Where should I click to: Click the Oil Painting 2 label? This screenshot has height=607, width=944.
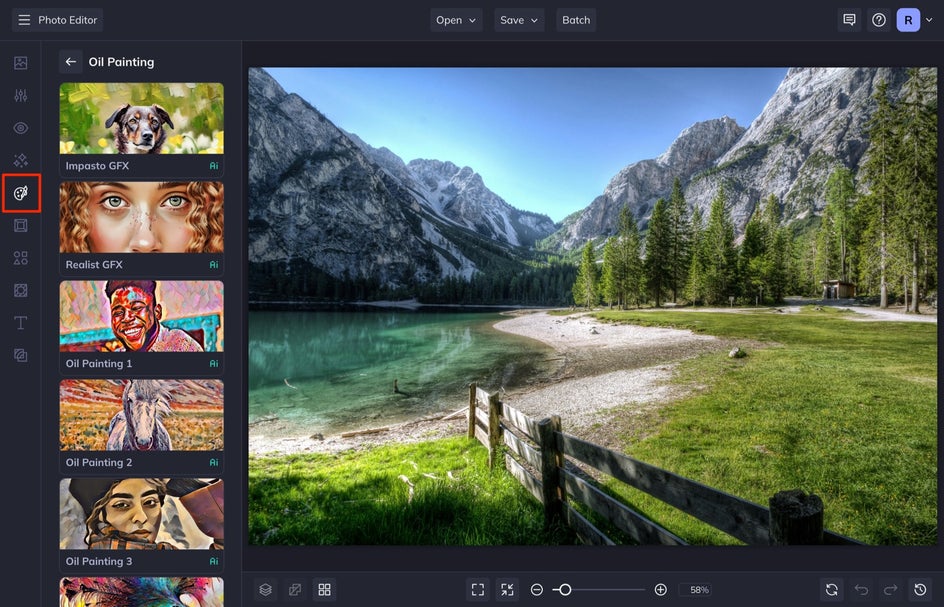pos(99,462)
